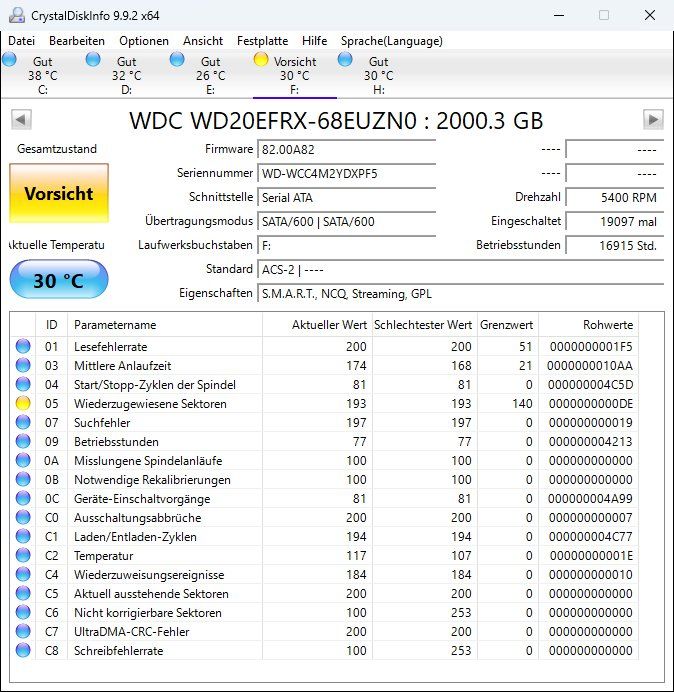This screenshot has height=692, width=674.
Task: Click the Firmware field 82.00A82
Action: pos(346,149)
